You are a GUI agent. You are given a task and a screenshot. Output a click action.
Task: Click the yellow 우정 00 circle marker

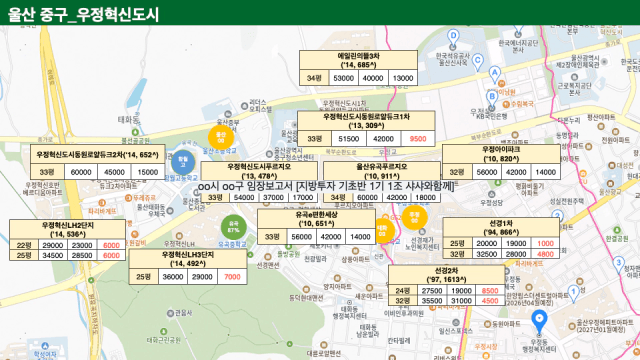[x=414, y=217]
